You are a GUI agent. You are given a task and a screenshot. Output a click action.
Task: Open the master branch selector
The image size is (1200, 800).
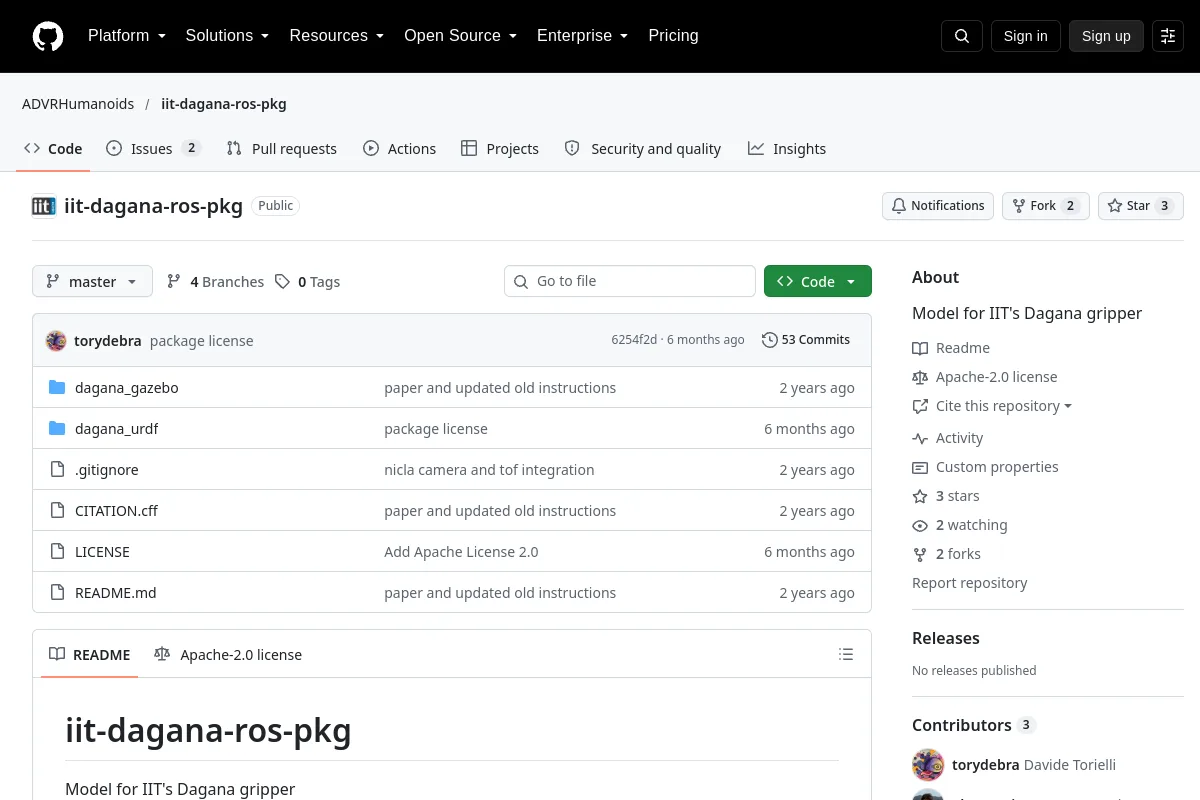(92, 282)
